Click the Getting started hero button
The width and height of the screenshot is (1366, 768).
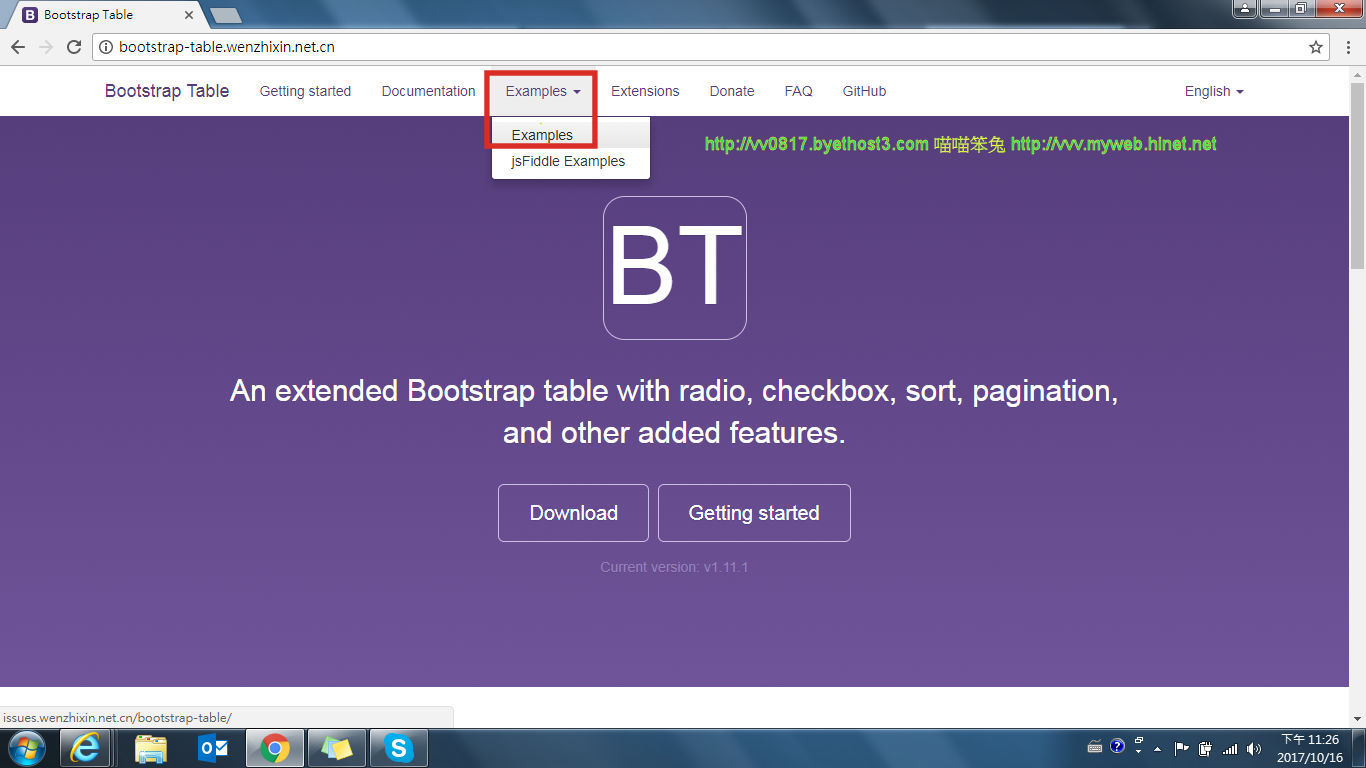pyautogui.click(x=754, y=513)
